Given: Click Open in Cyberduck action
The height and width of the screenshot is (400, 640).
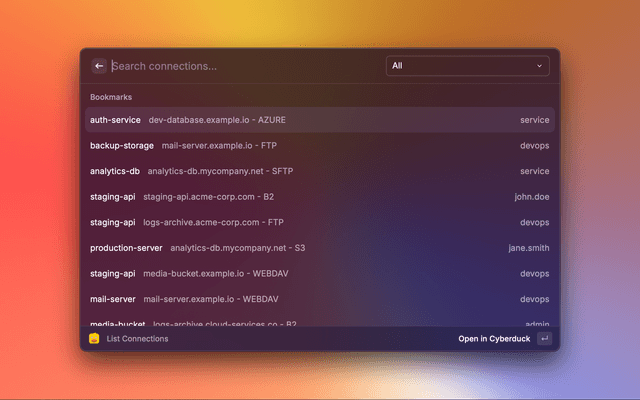Looking at the screenshot, I should click(494, 339).
